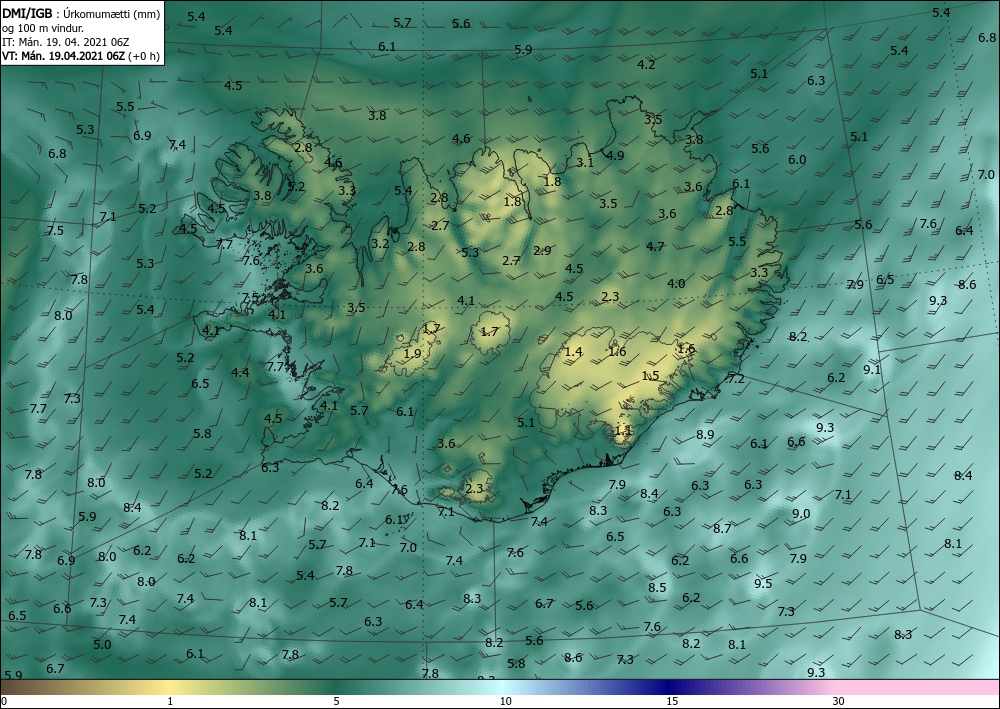
Task: Click the '5' tick on the color scale
Action: coord(336,701)
